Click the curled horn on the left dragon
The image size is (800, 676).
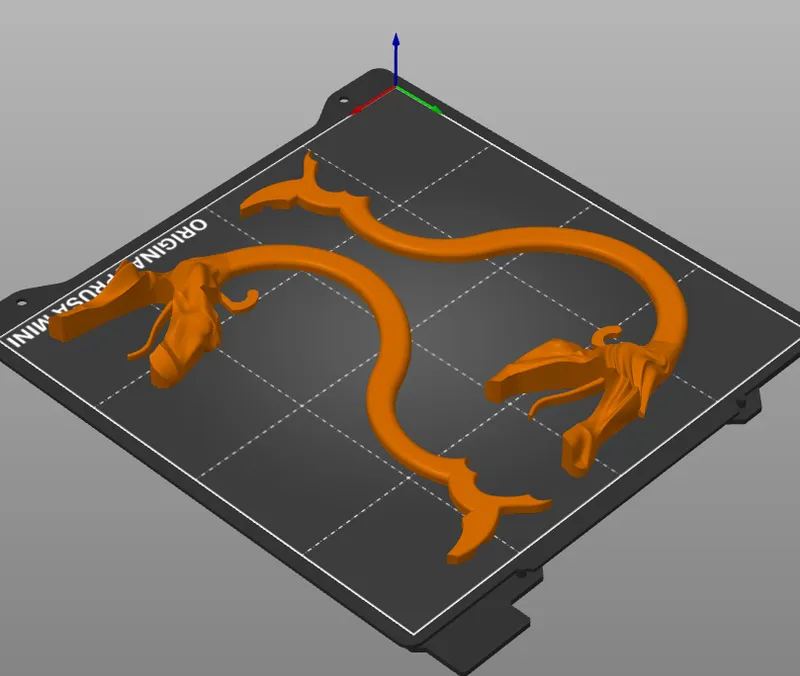pyautogui.click(x=245, y=297)
